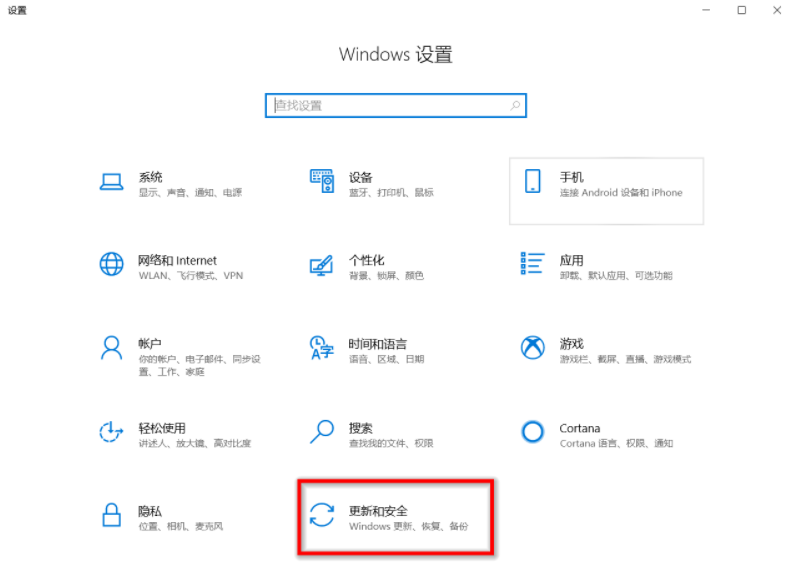Open the 搜索 settings category label
This screenshot has height=578, width=786.
pos(361,427)
